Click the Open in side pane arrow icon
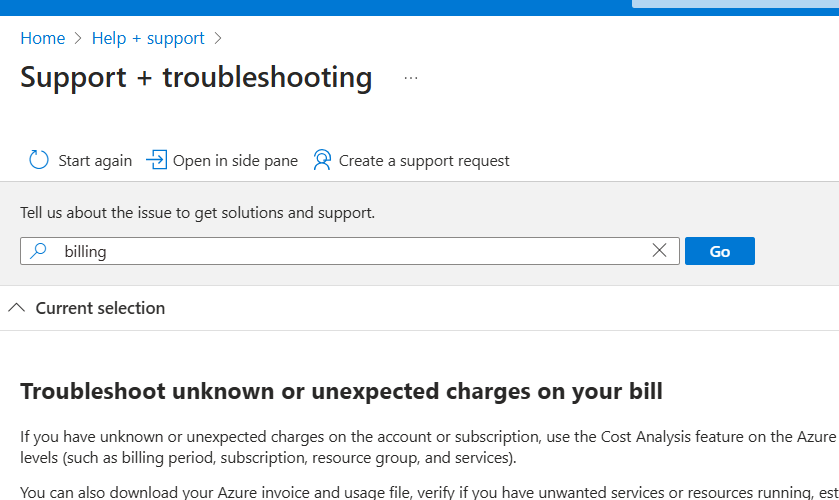Screen dimensions: 839x500 [156, 160]
